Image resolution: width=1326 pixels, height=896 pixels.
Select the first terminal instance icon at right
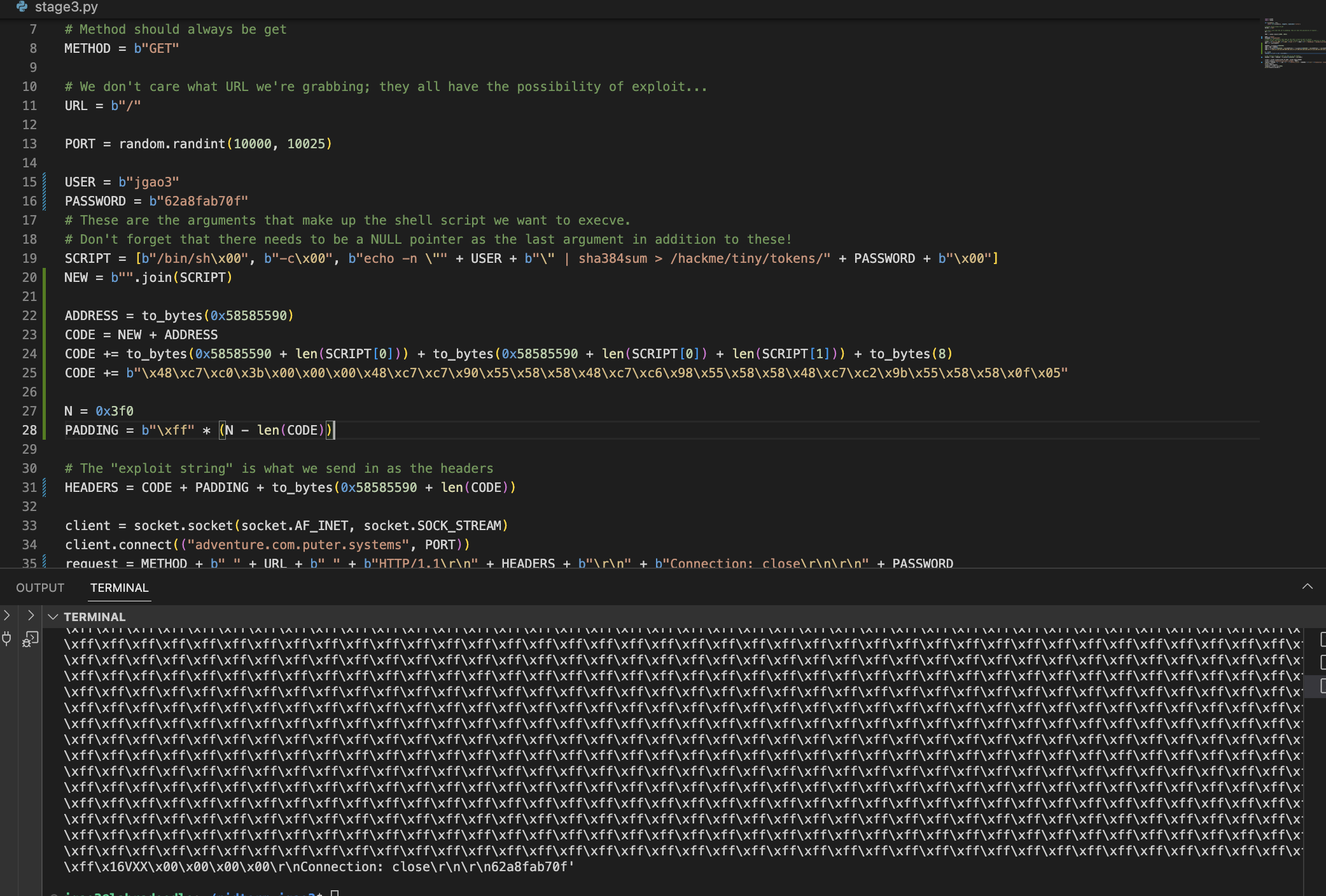pyautogui.click(x=1322, y=639)
